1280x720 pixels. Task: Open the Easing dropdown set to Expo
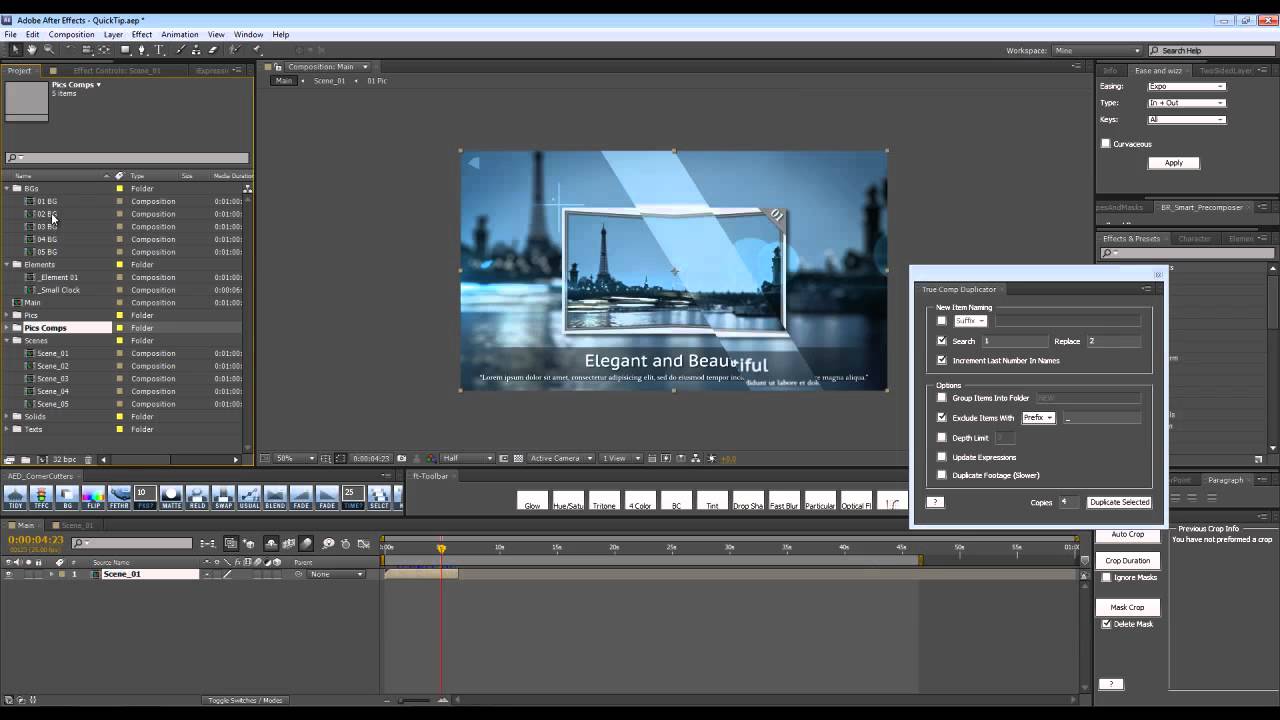coord(1186,86)
